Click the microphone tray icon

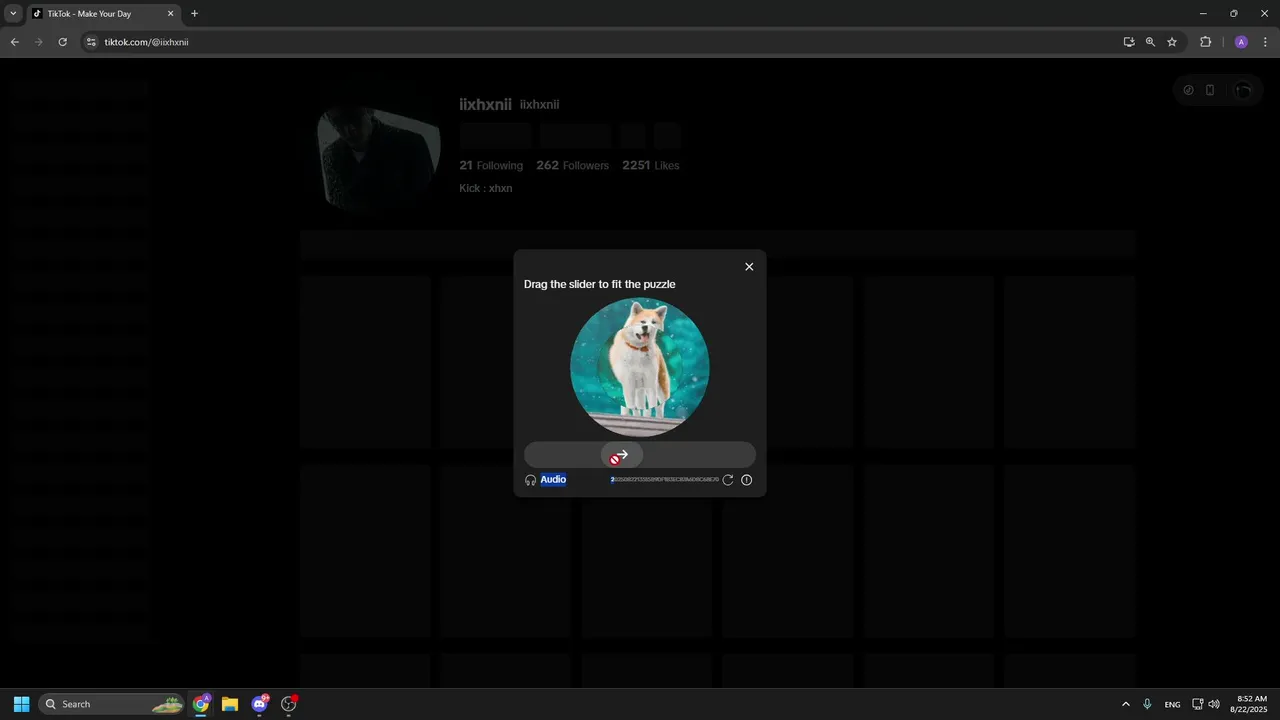click(1147, 704)
